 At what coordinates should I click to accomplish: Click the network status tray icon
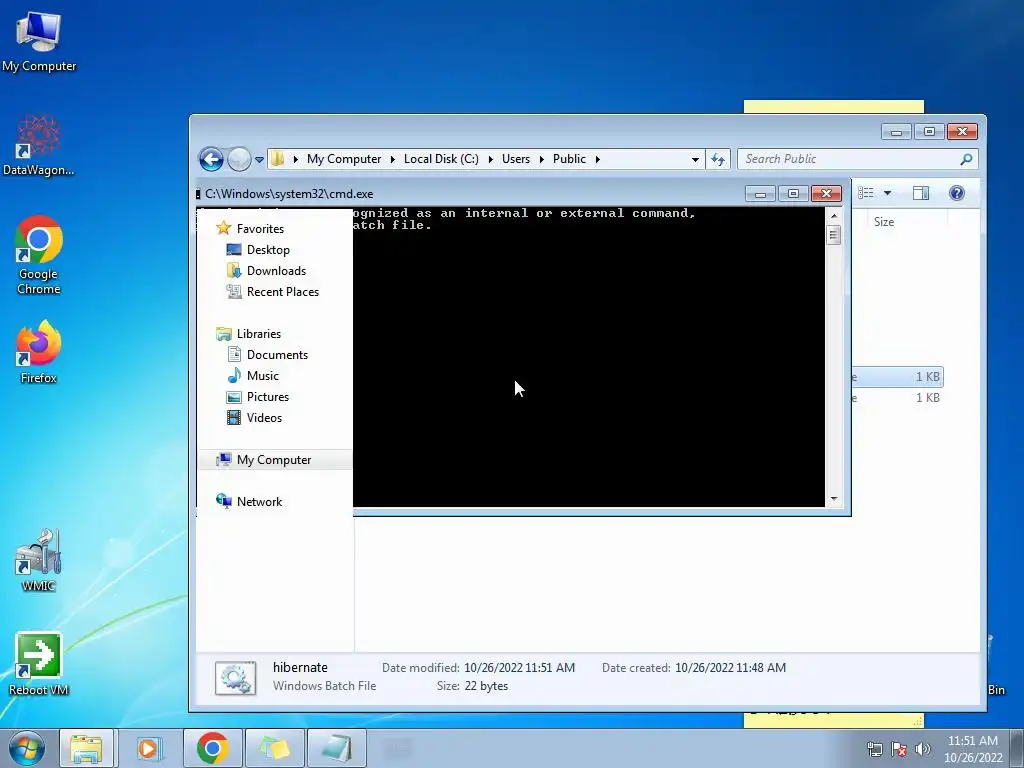(x=874, y=749)
